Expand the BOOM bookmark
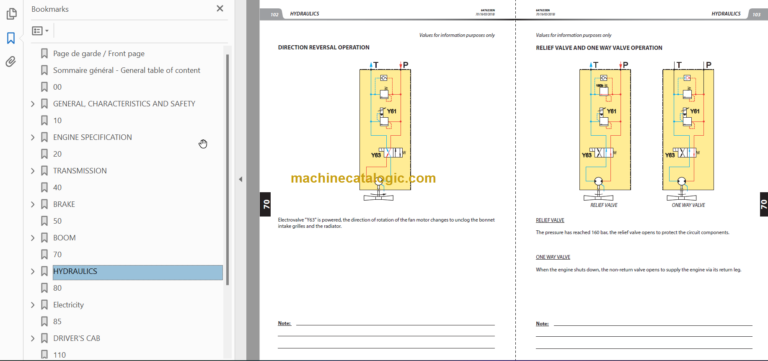Viewport: 768px width, 361px height. pos(33,238)
